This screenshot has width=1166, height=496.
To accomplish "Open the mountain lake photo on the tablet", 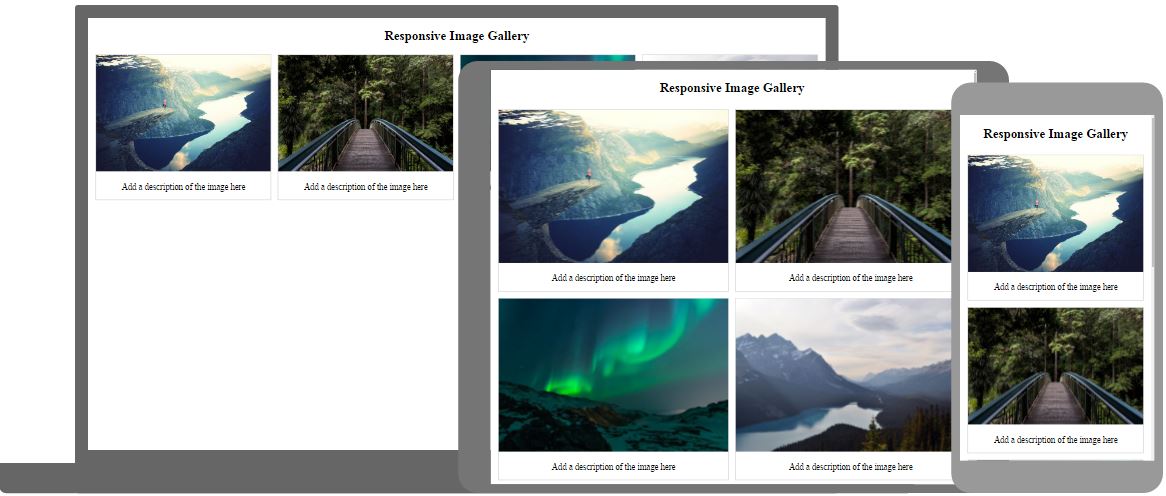I will click(x=843, y=375).
